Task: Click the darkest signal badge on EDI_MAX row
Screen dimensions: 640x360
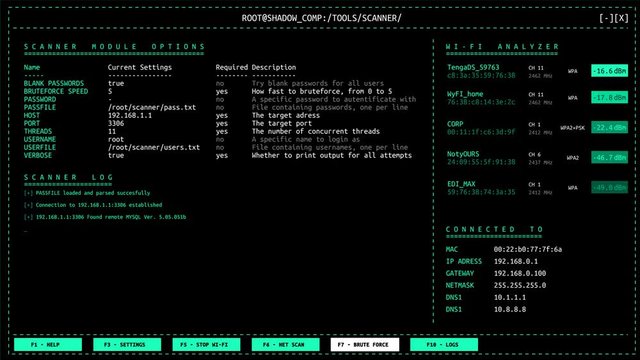Action: [x=609, y=188]
